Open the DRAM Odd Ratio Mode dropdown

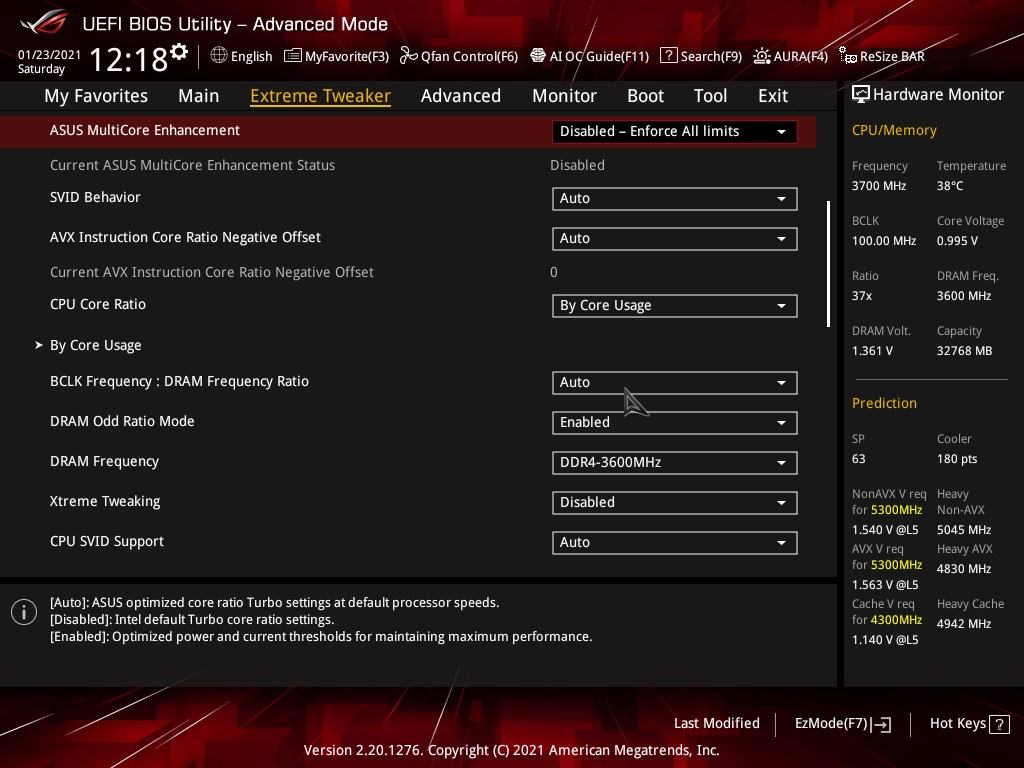[675, 423]
